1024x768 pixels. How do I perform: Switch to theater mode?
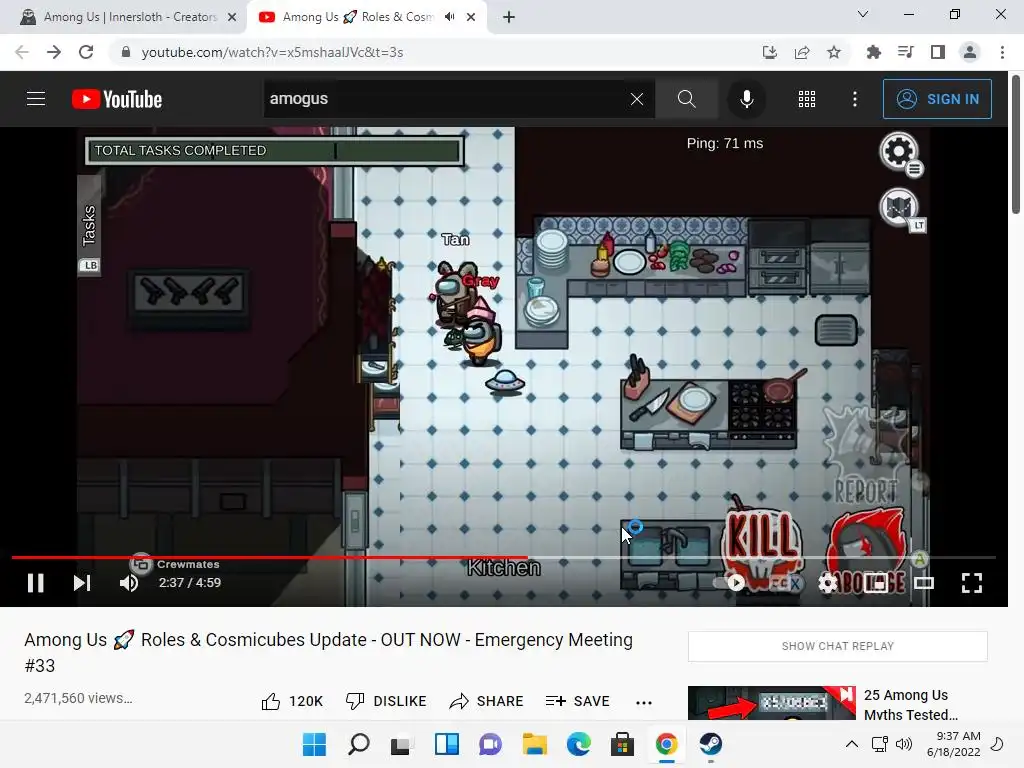pos(923,583)
